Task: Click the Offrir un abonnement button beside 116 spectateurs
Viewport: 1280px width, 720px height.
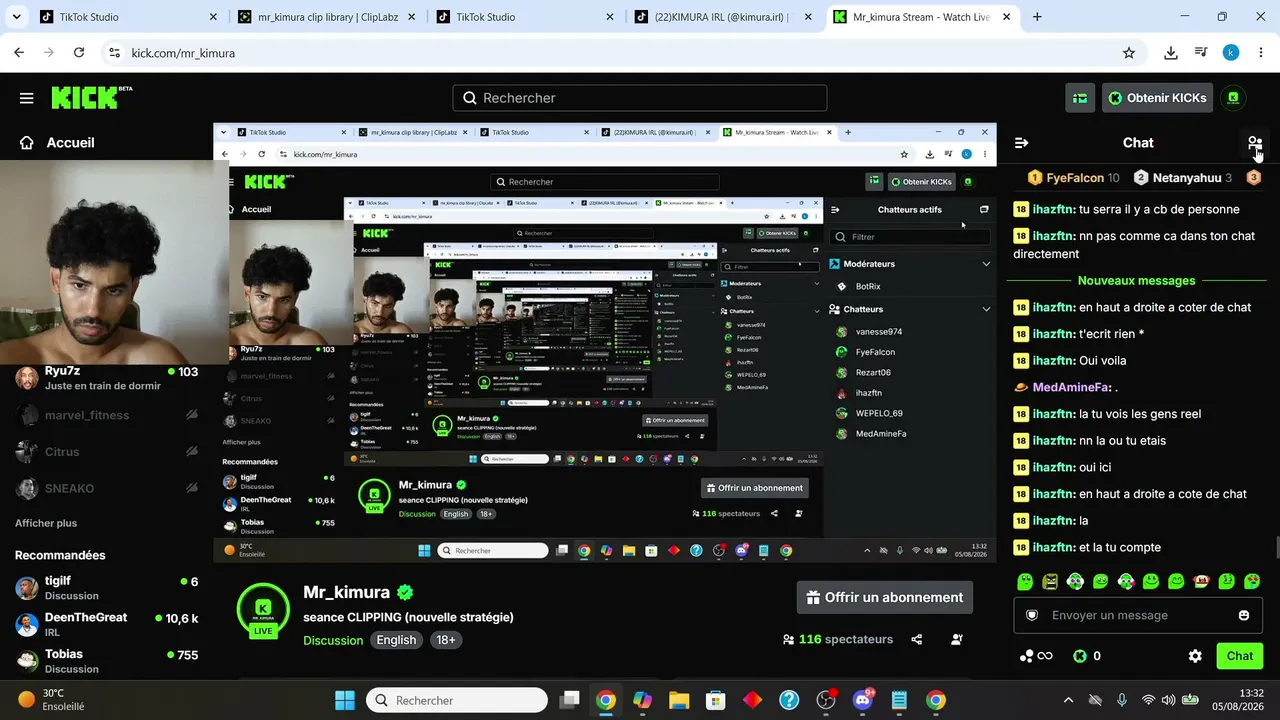Action: 885,598
